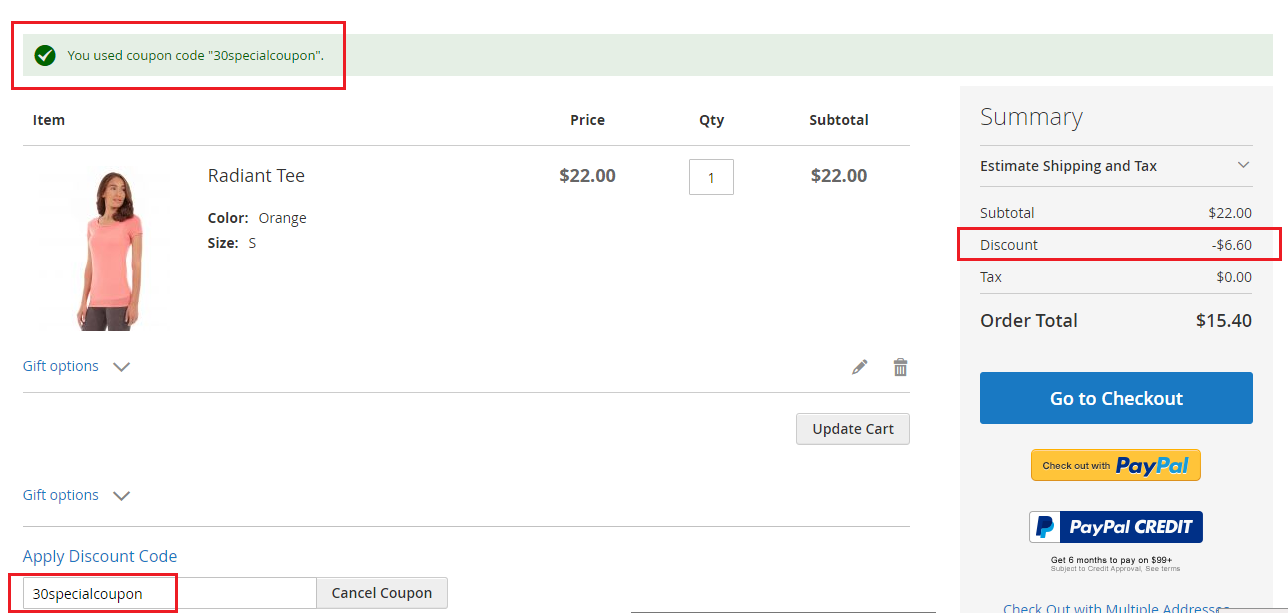The width and height of the screenshot is (1288, 613).
Task: Expand the order-level Gift options chevron below Update Cart
Action: pos(121,496)
